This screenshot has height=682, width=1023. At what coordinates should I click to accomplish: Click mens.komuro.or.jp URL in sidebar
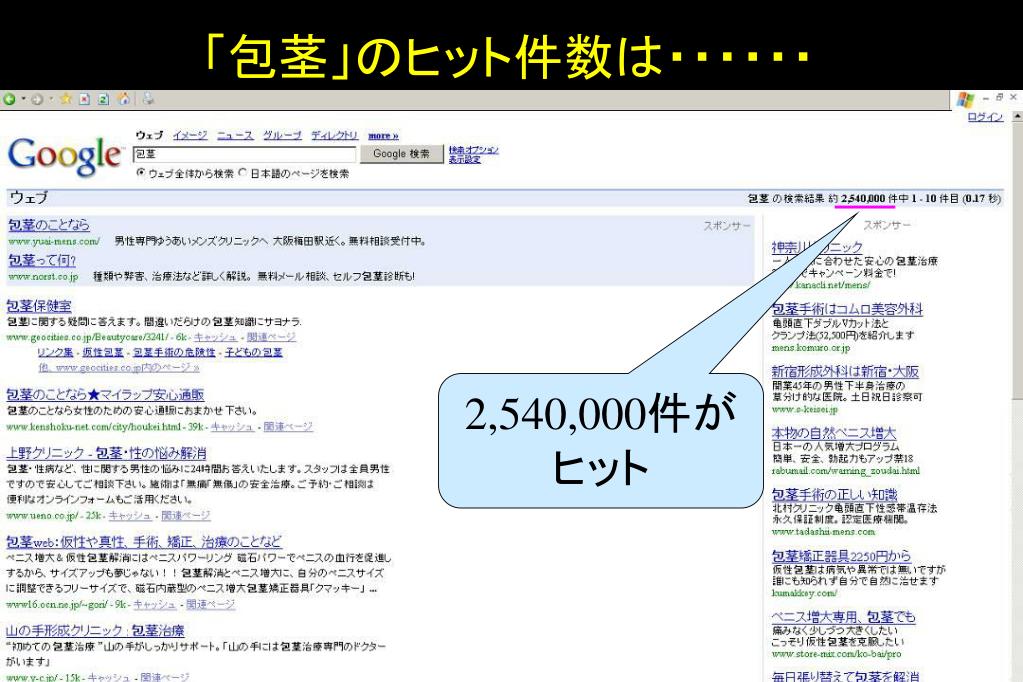[x=811, y=348]
